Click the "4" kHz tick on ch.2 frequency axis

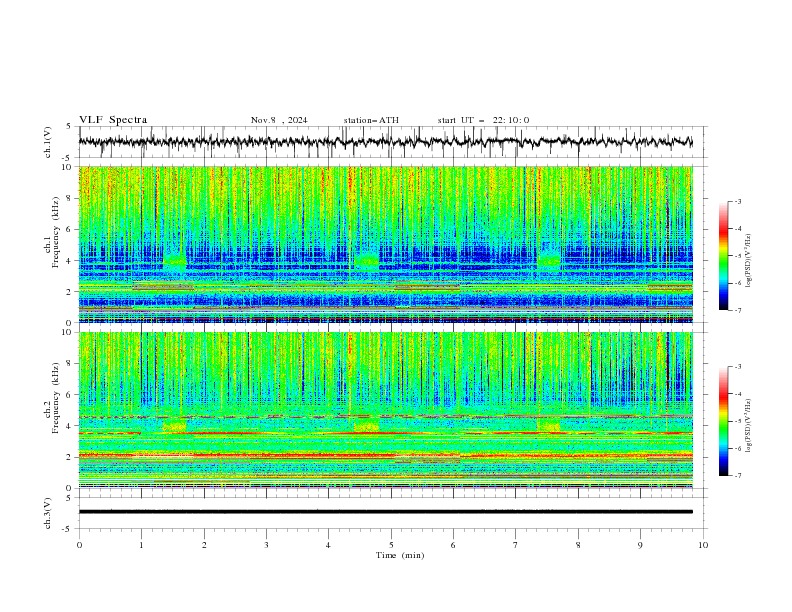tap(70, 426)
